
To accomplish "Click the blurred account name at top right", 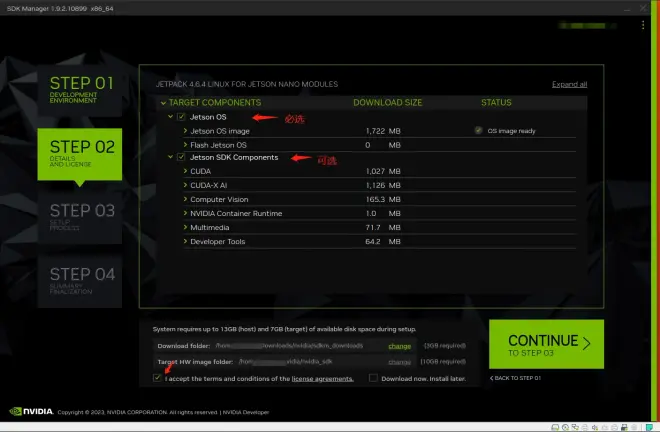I will [x=588, y=26].
